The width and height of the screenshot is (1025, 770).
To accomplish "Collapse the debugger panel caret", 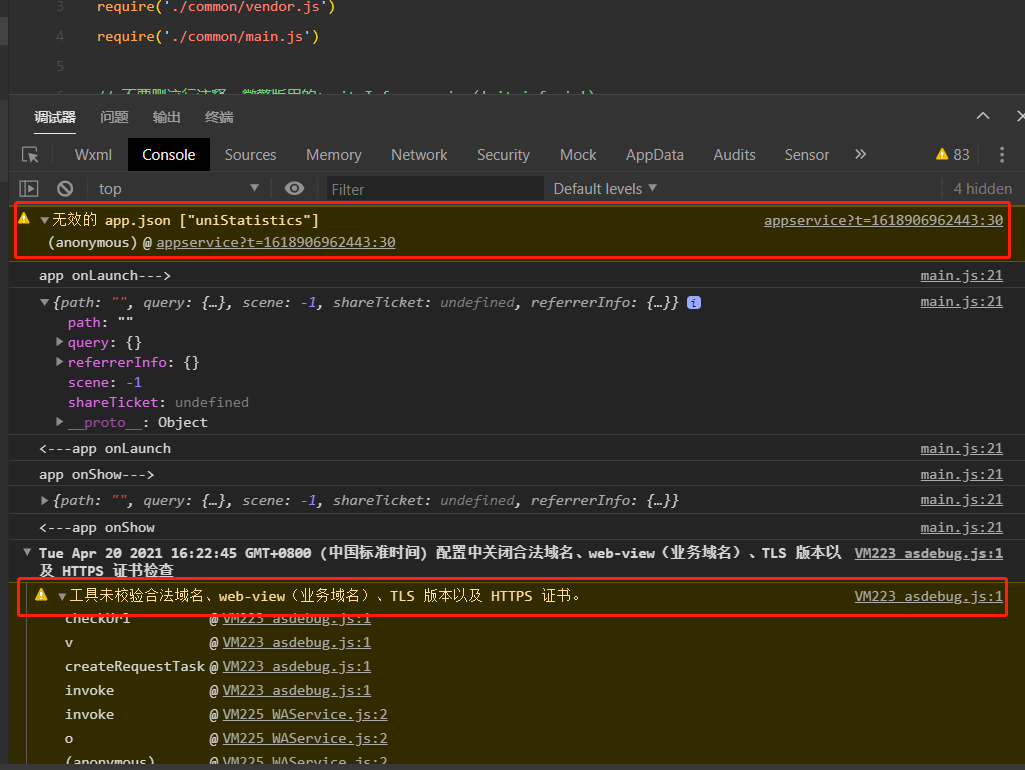I will [983, 116].
